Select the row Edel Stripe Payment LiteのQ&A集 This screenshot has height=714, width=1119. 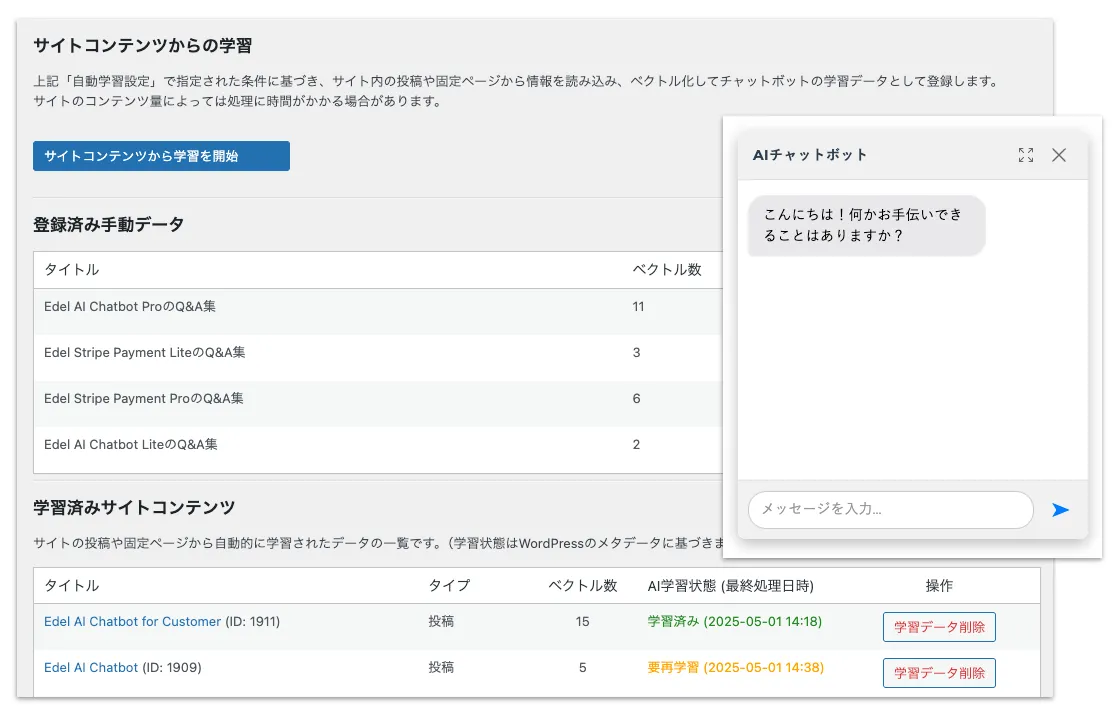point(378,358)
